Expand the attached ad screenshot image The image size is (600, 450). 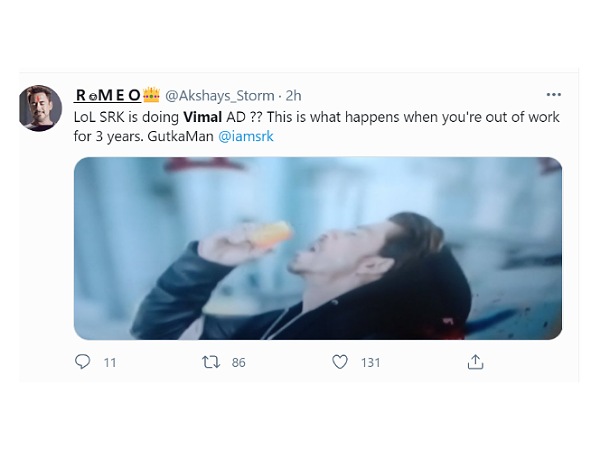[x=318, y=248]
